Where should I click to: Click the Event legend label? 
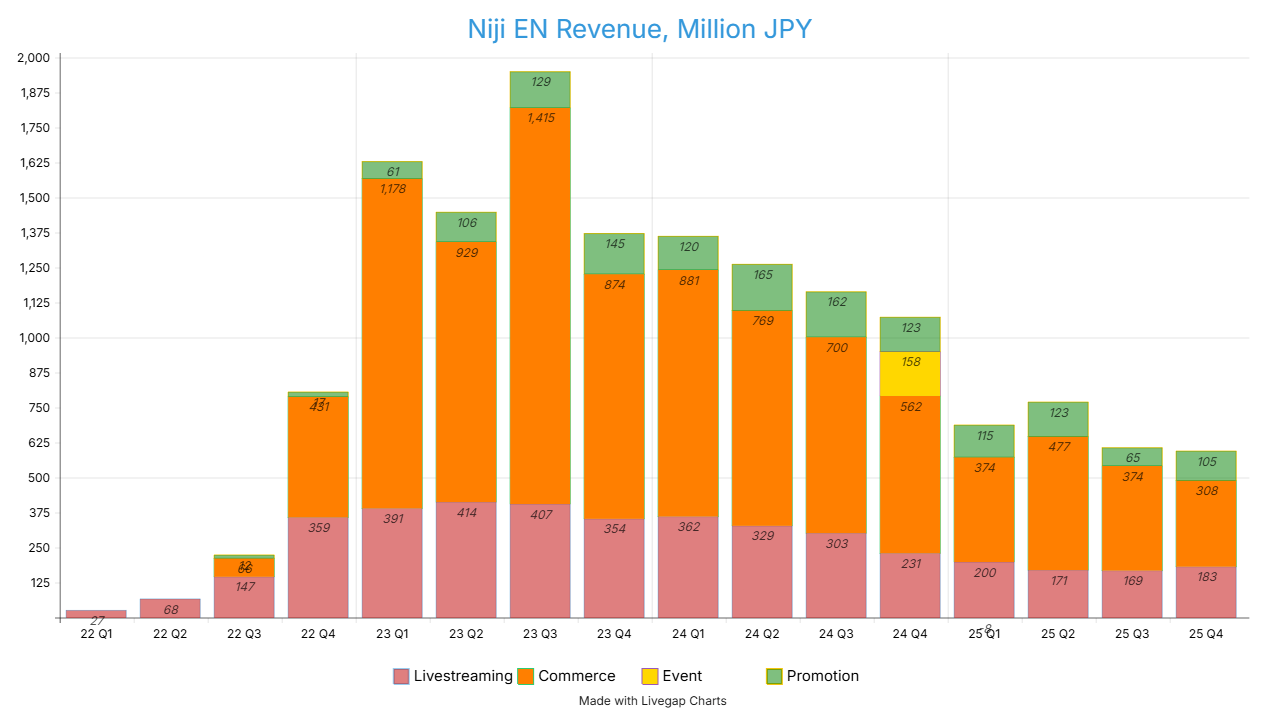tap(682, 676)
